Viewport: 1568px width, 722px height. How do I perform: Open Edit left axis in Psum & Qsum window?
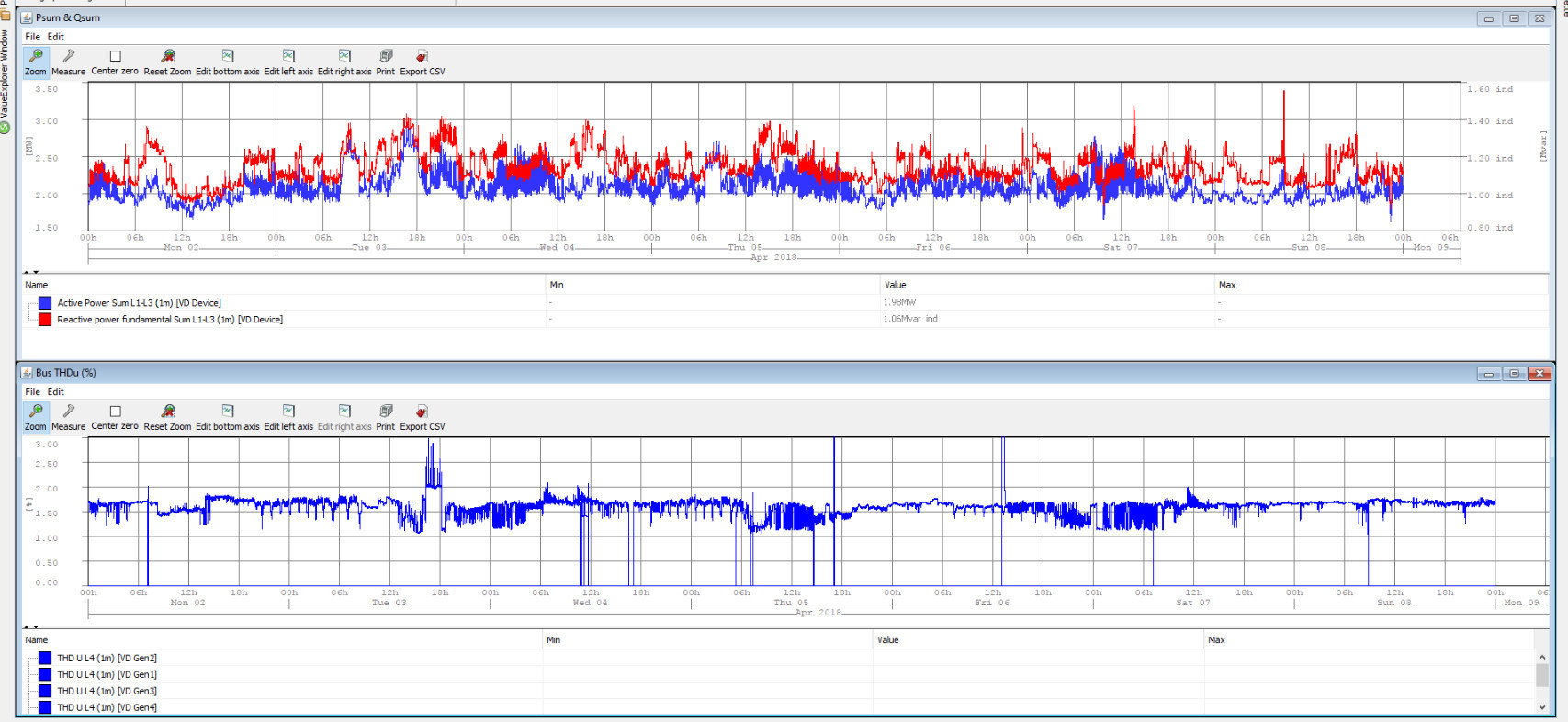pos(288,62)
